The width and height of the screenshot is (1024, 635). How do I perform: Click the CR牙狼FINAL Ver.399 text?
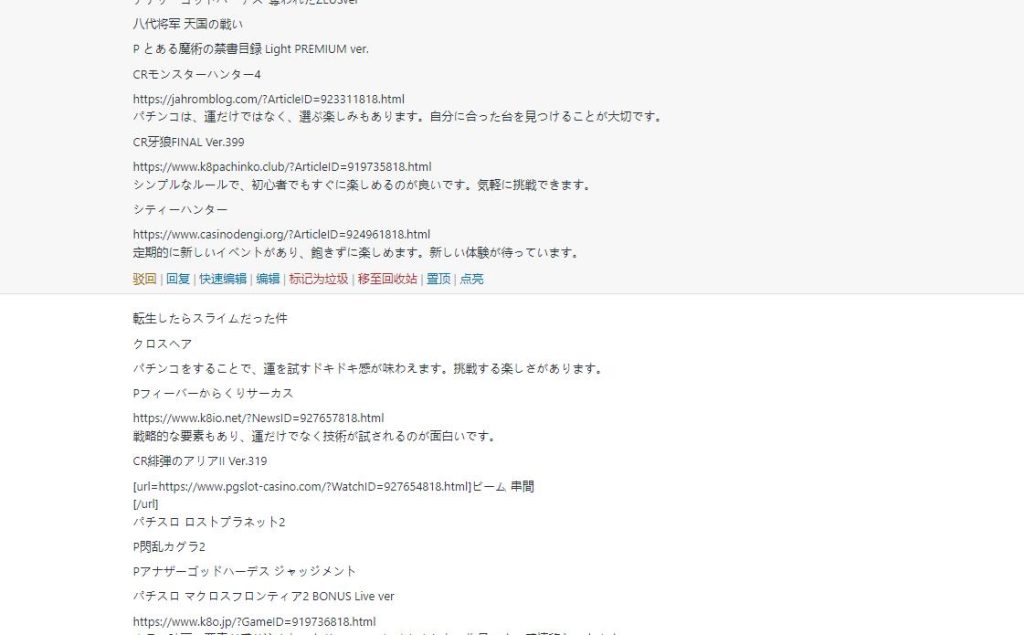point(188,142)
